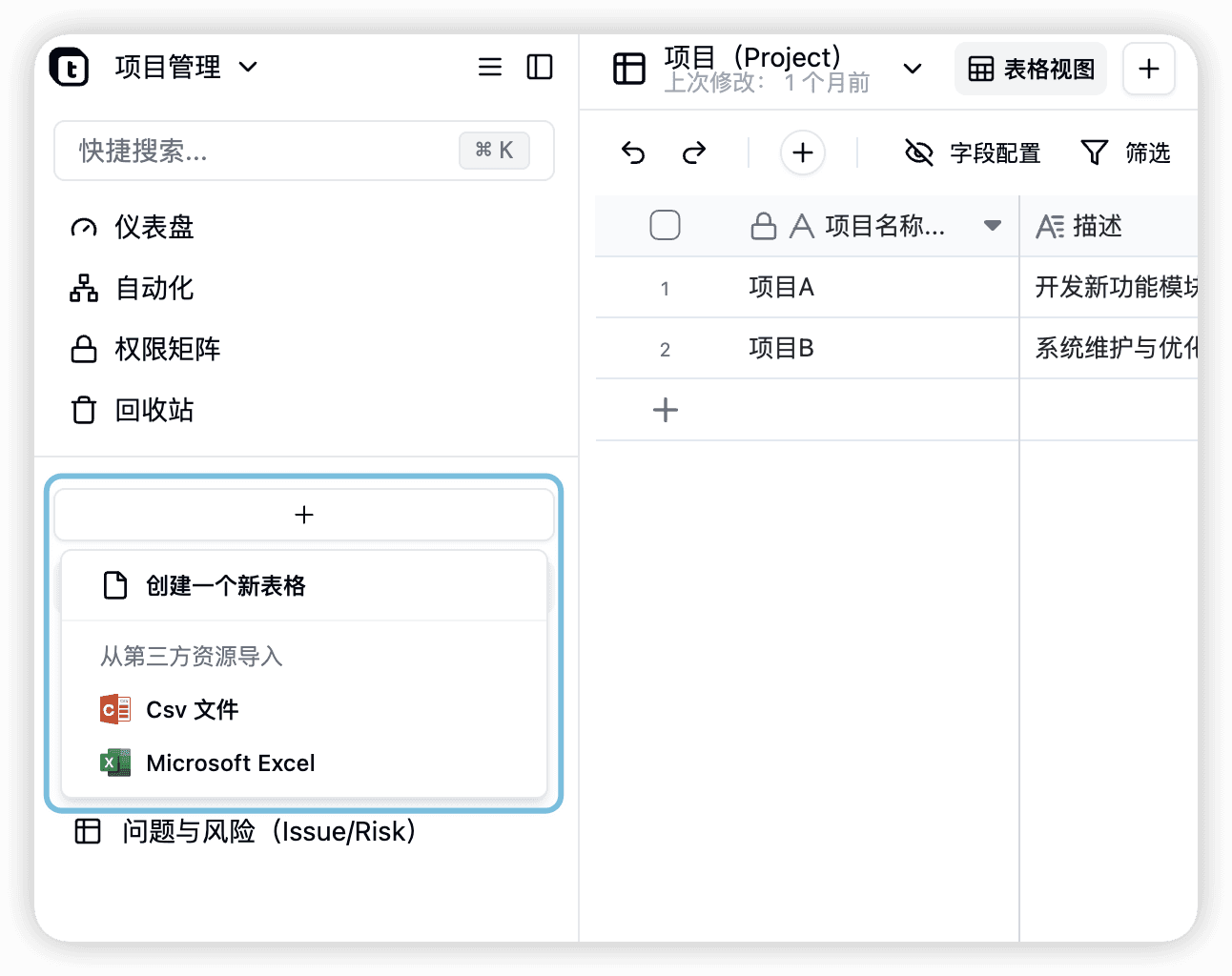Click the 快捷搜索 search field
1232x976 pixels.
tap(304, 151)
